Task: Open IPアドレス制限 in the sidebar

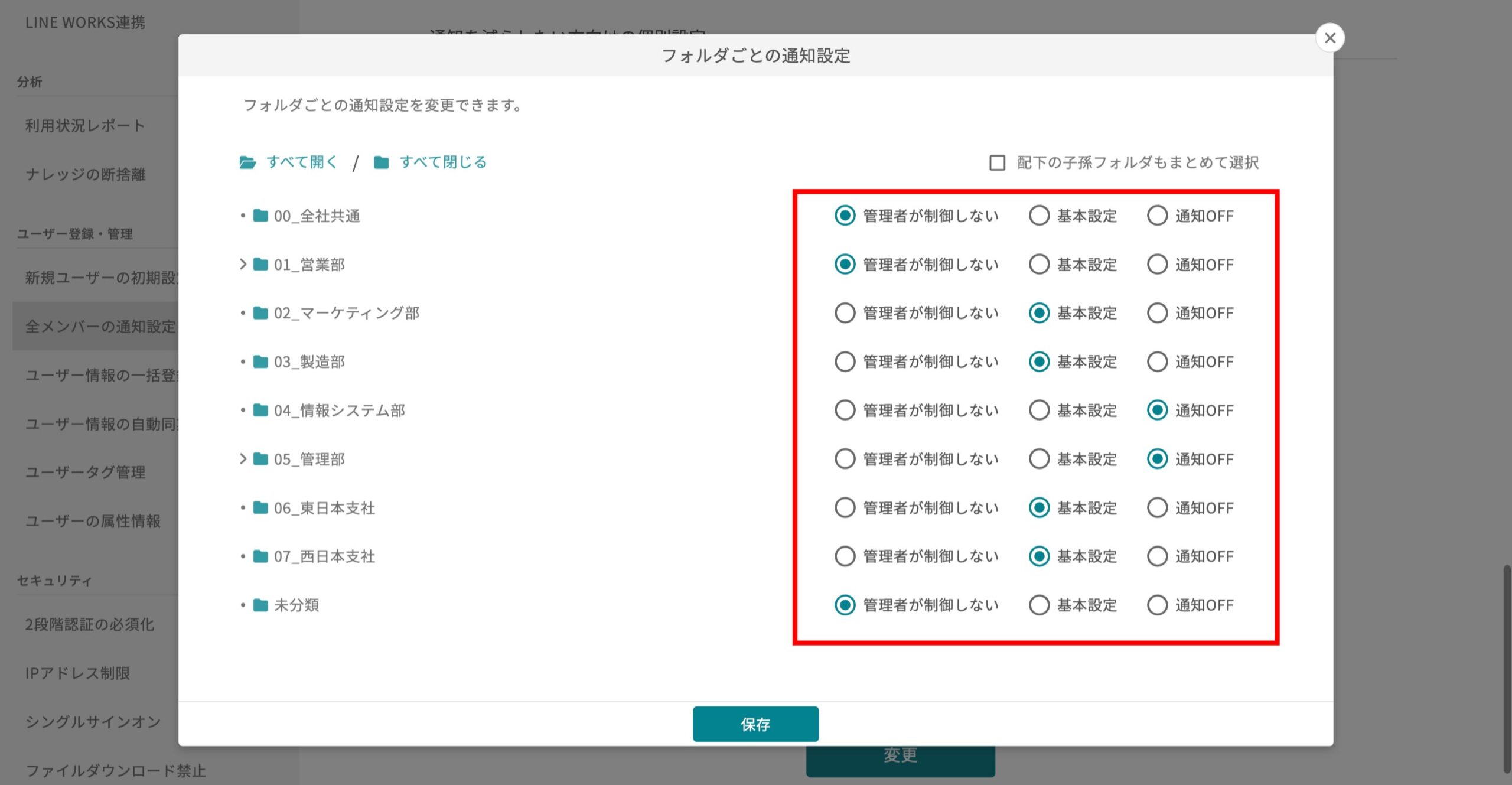Action: (77, 673)
